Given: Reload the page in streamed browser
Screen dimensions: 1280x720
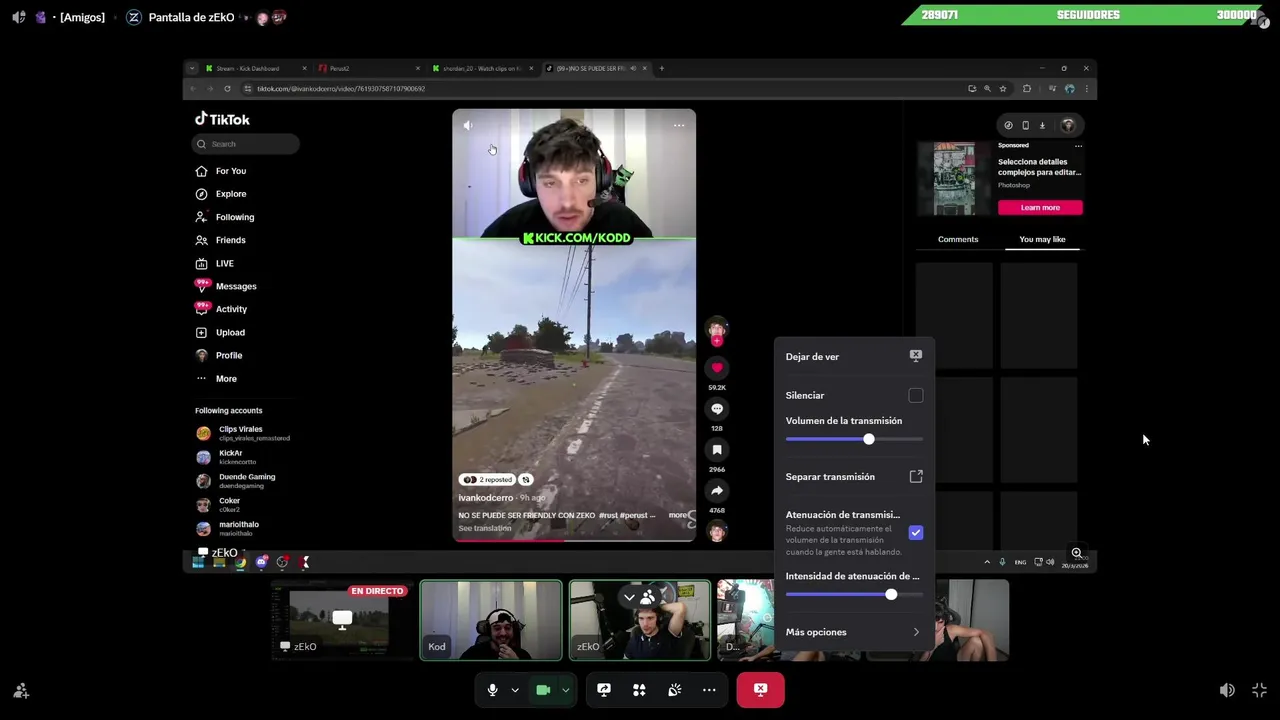Looking at the screenshot, I should click(x=227, y=89).
